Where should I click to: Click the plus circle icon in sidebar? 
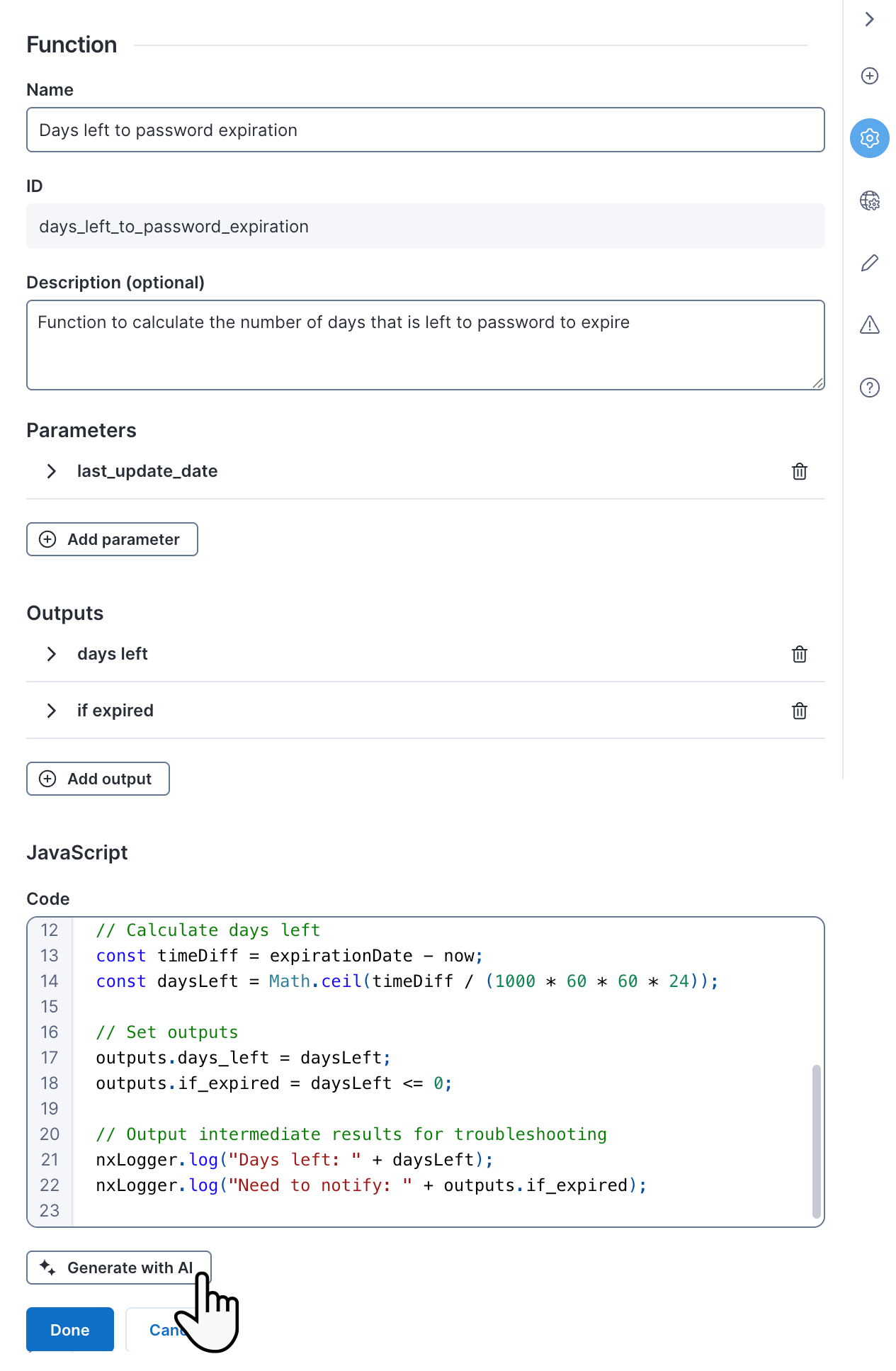[x=869, y=76]
